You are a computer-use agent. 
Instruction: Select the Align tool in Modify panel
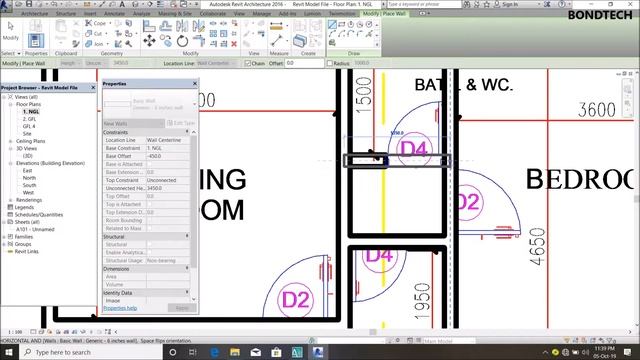pos(149,26)
